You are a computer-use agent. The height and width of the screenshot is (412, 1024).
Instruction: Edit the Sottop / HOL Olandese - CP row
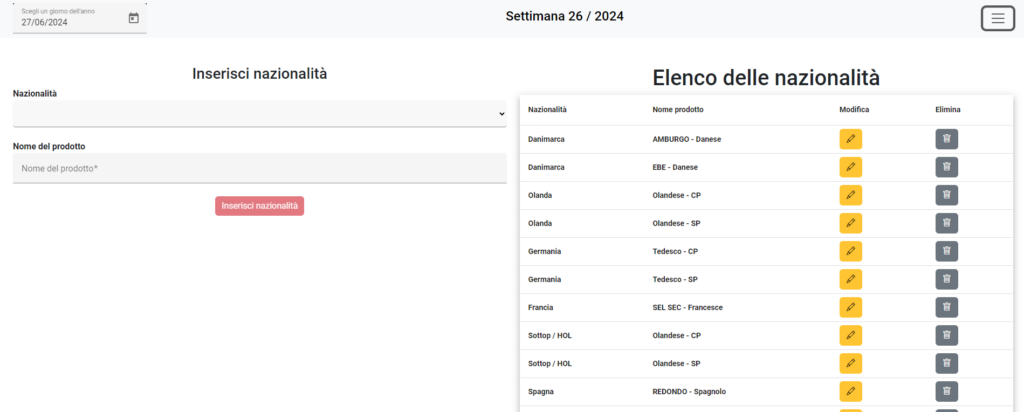coord(850,336)
